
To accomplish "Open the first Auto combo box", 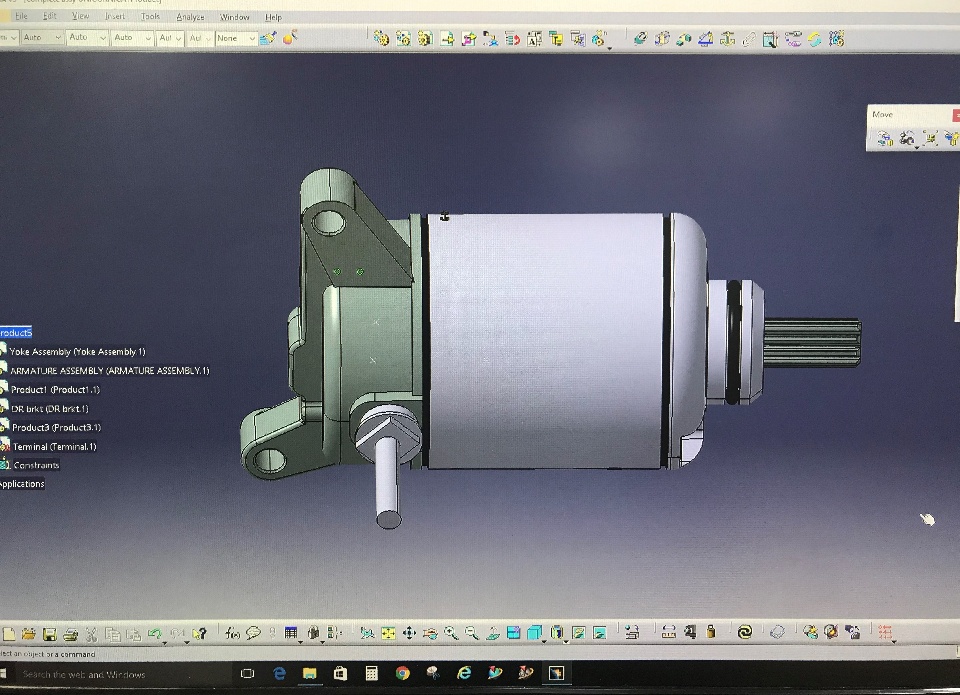I will 41,37.
